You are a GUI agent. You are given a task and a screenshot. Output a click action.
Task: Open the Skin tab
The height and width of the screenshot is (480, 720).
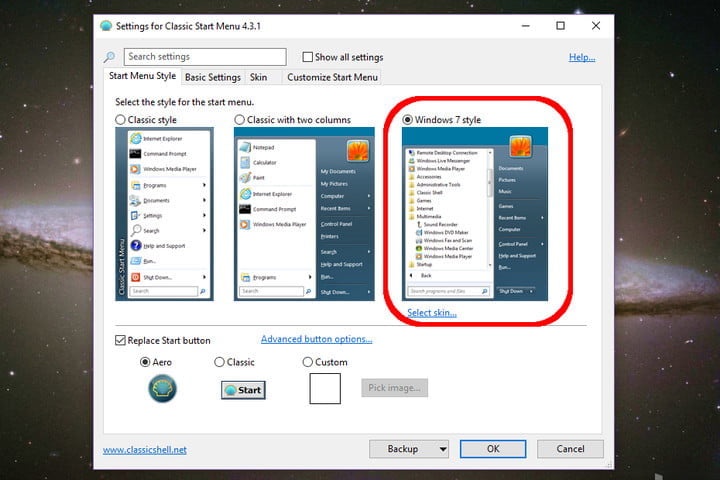point(259,77)
